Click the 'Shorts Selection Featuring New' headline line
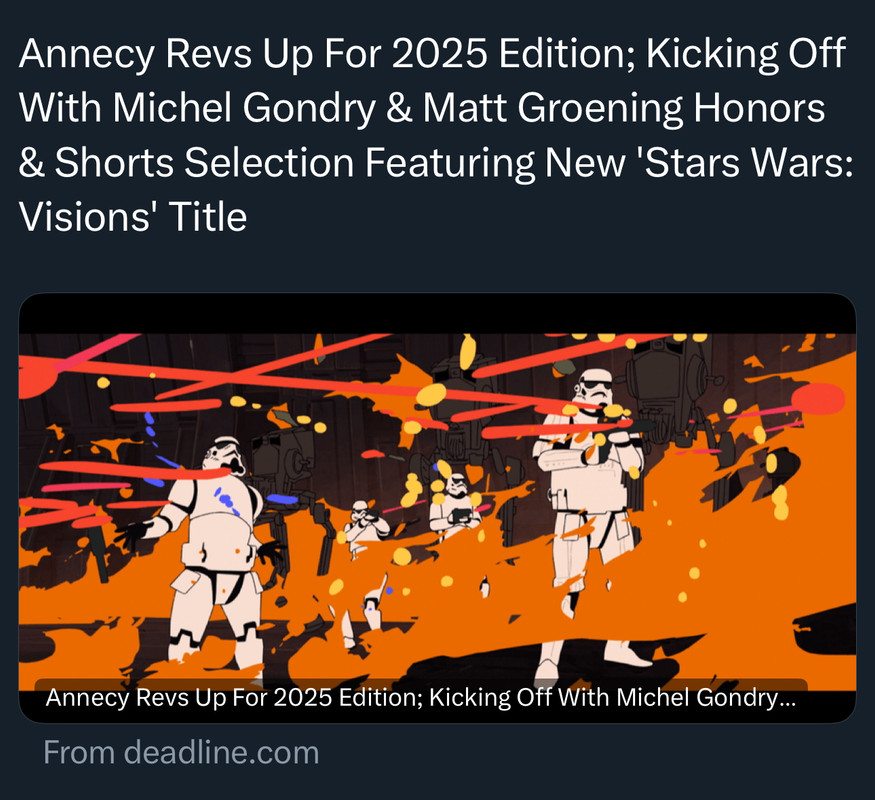 pyautogui.click(x=340, y=162)
